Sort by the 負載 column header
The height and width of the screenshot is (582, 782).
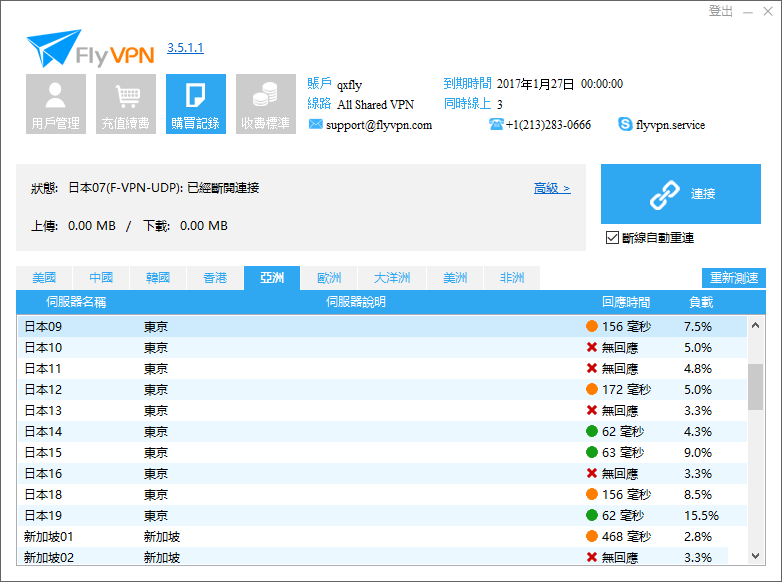701,302
